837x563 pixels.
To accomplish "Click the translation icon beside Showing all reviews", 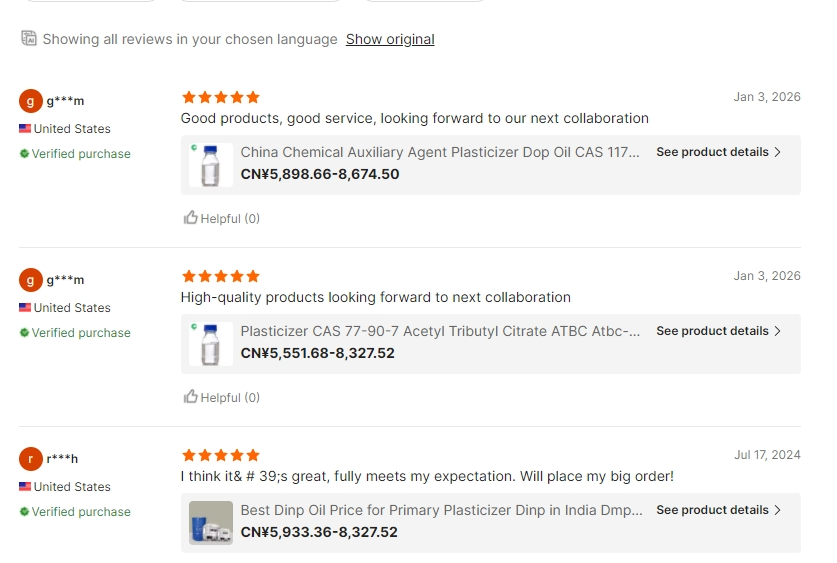I will 29,38.
